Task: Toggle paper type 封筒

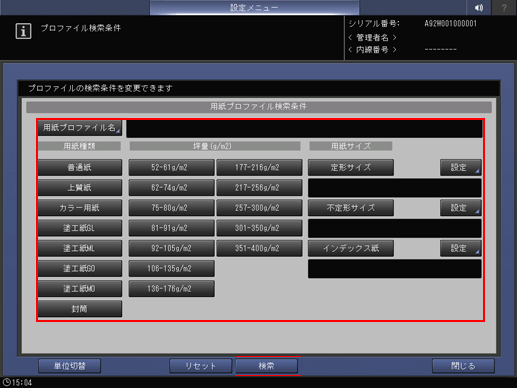Action: 80,309
